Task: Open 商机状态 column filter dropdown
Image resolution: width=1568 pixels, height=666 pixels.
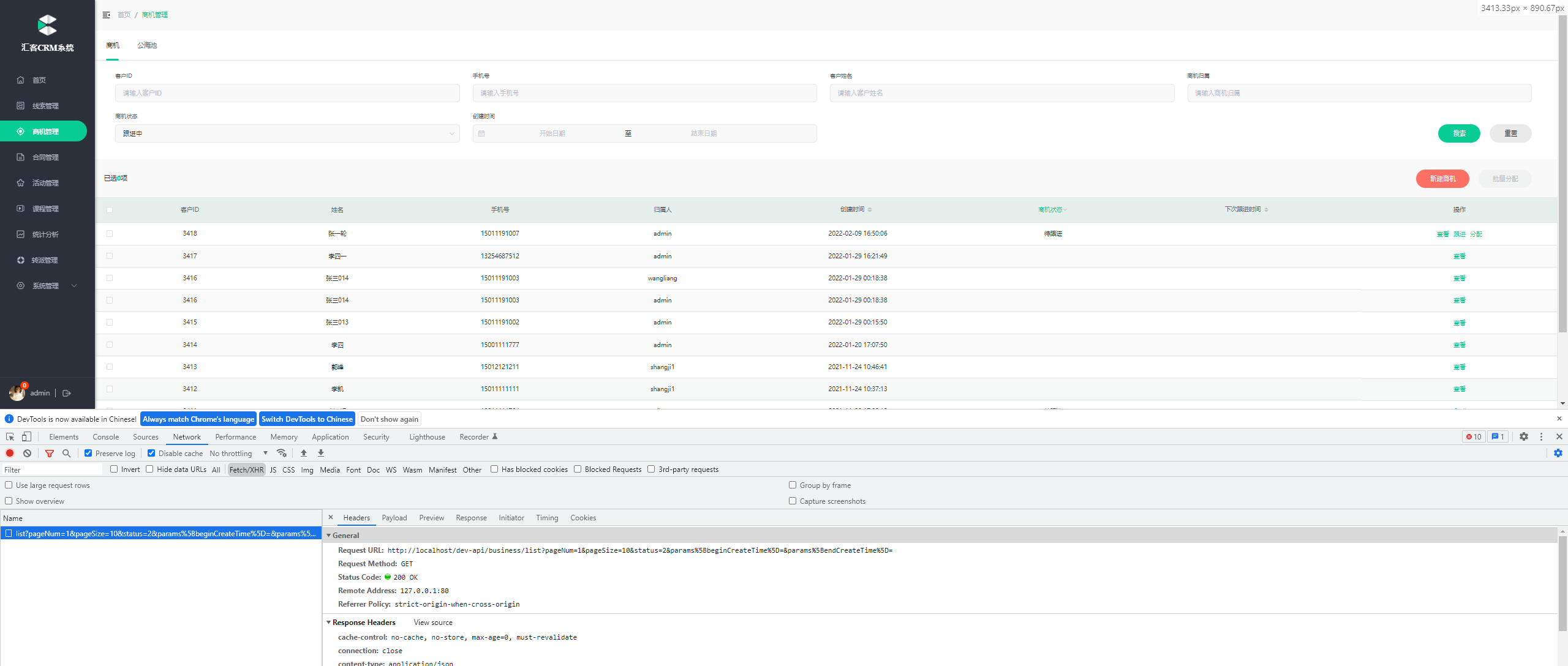Action: 1052,210
